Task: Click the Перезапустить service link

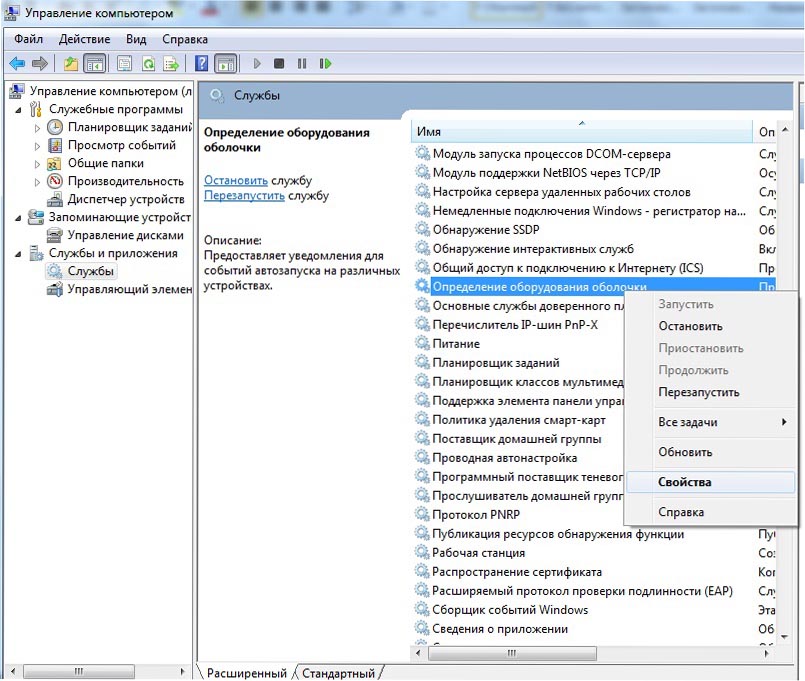Action: pyautogui.click(x=244, y=196)
